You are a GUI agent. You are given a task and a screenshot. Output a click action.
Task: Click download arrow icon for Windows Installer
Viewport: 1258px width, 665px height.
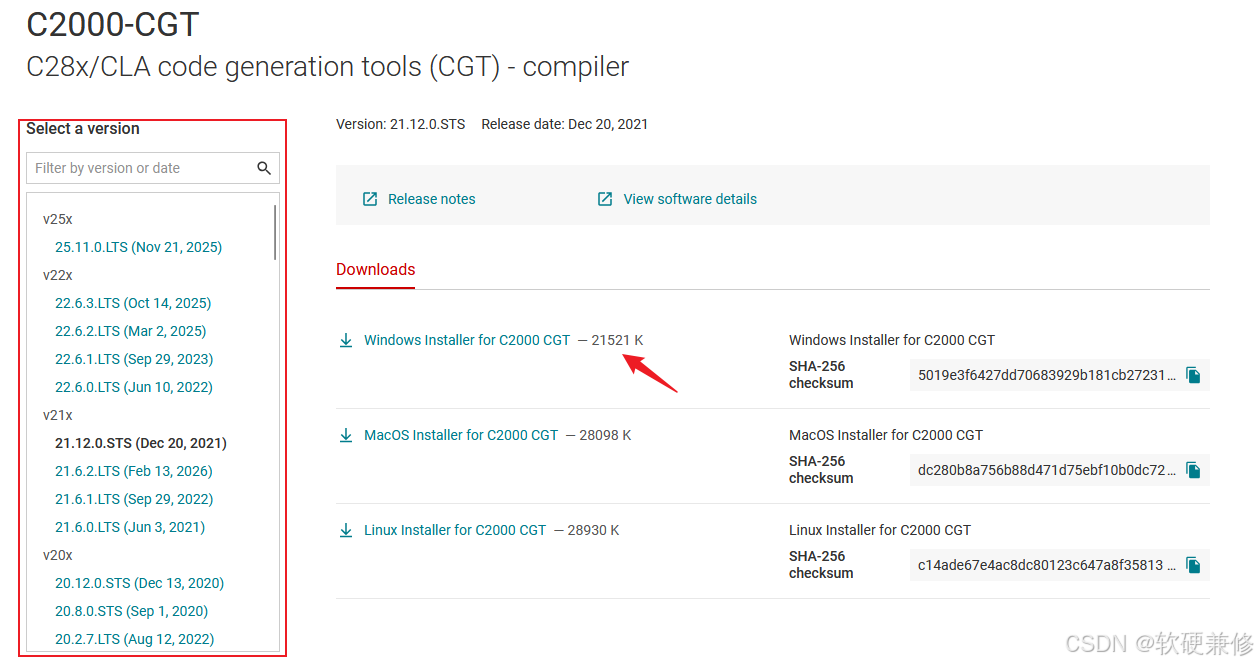(x=346, y=340)
